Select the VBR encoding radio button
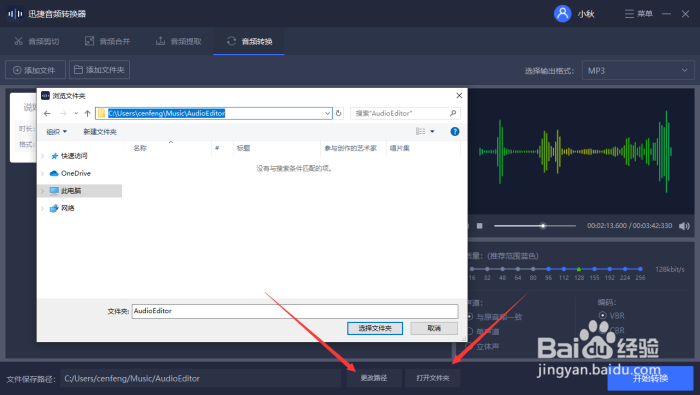The image size is (700, 395). click(x=603, y=316)
